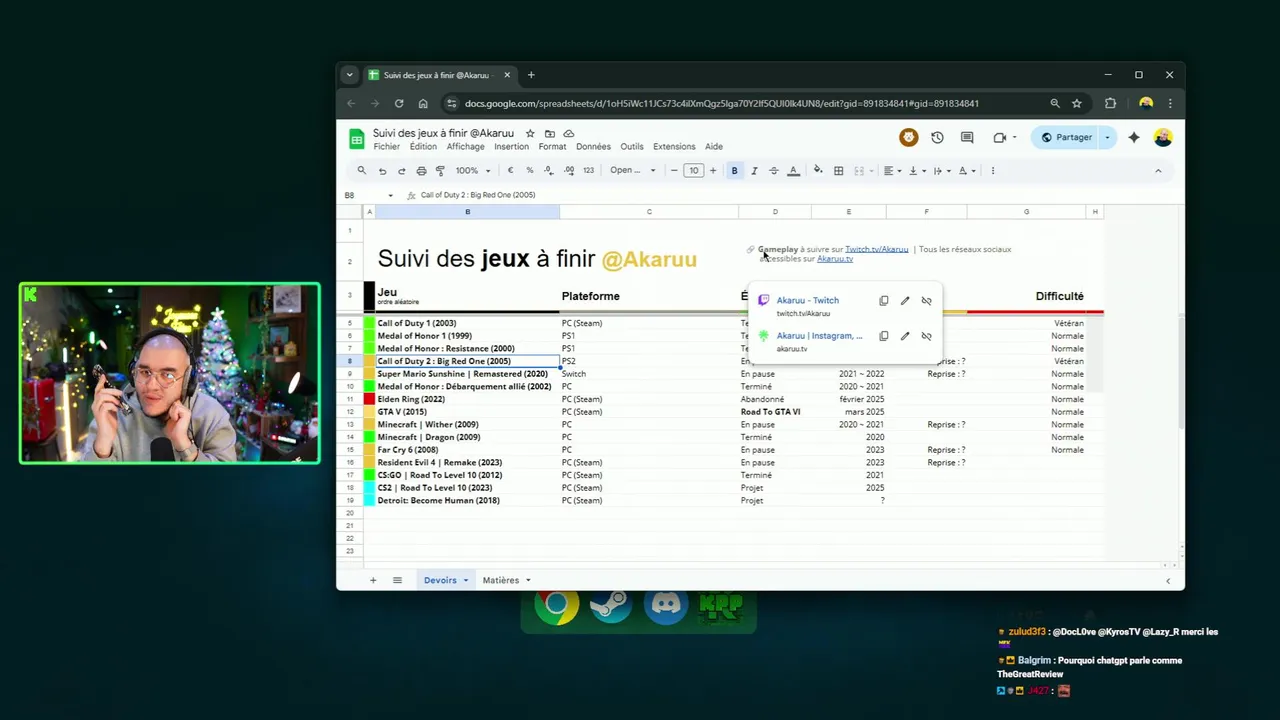View cloud save status

coord(569,133)
